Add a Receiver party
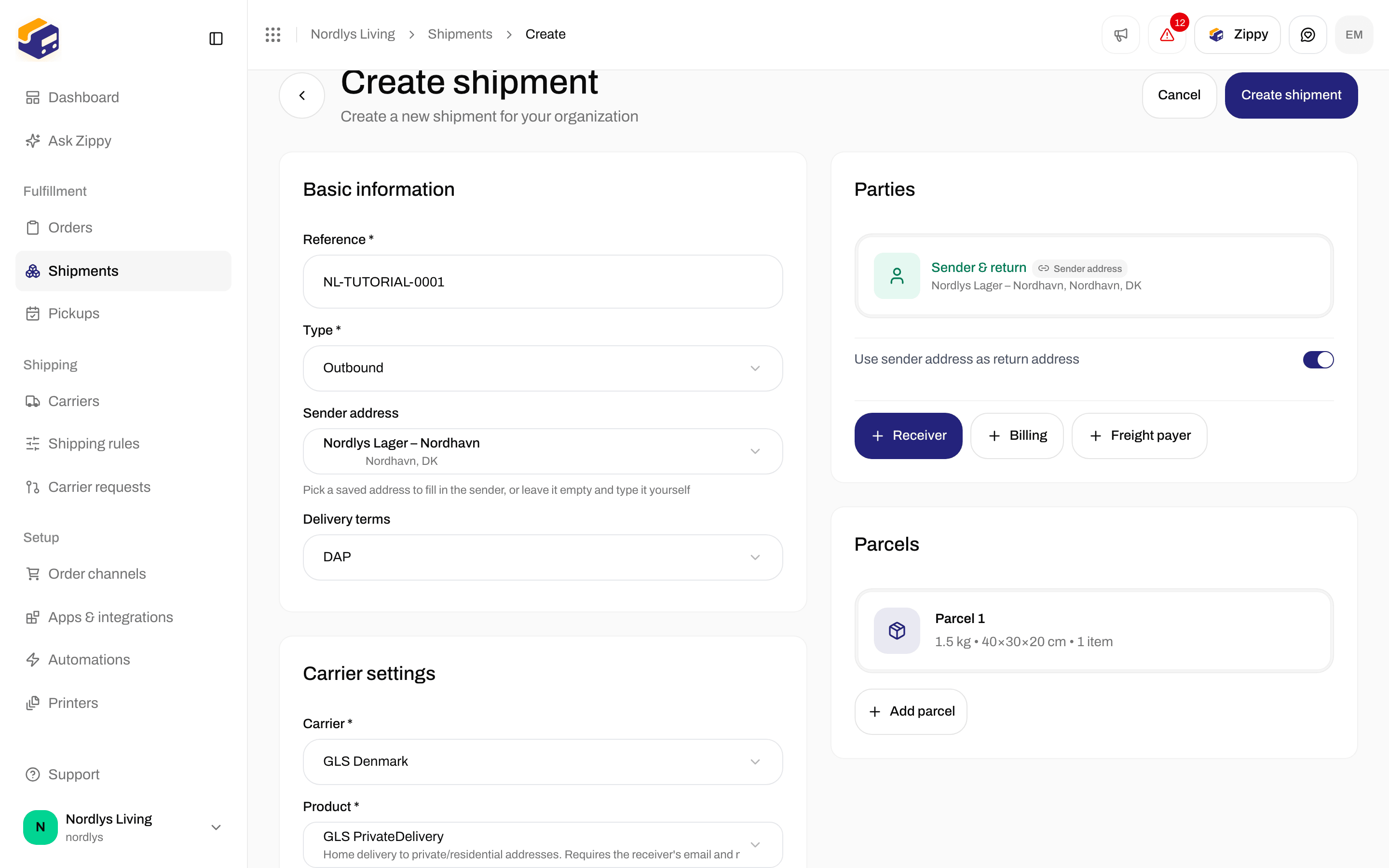Screen dimensions: 1389x868 pyautogui.click(x=908, y=436)
